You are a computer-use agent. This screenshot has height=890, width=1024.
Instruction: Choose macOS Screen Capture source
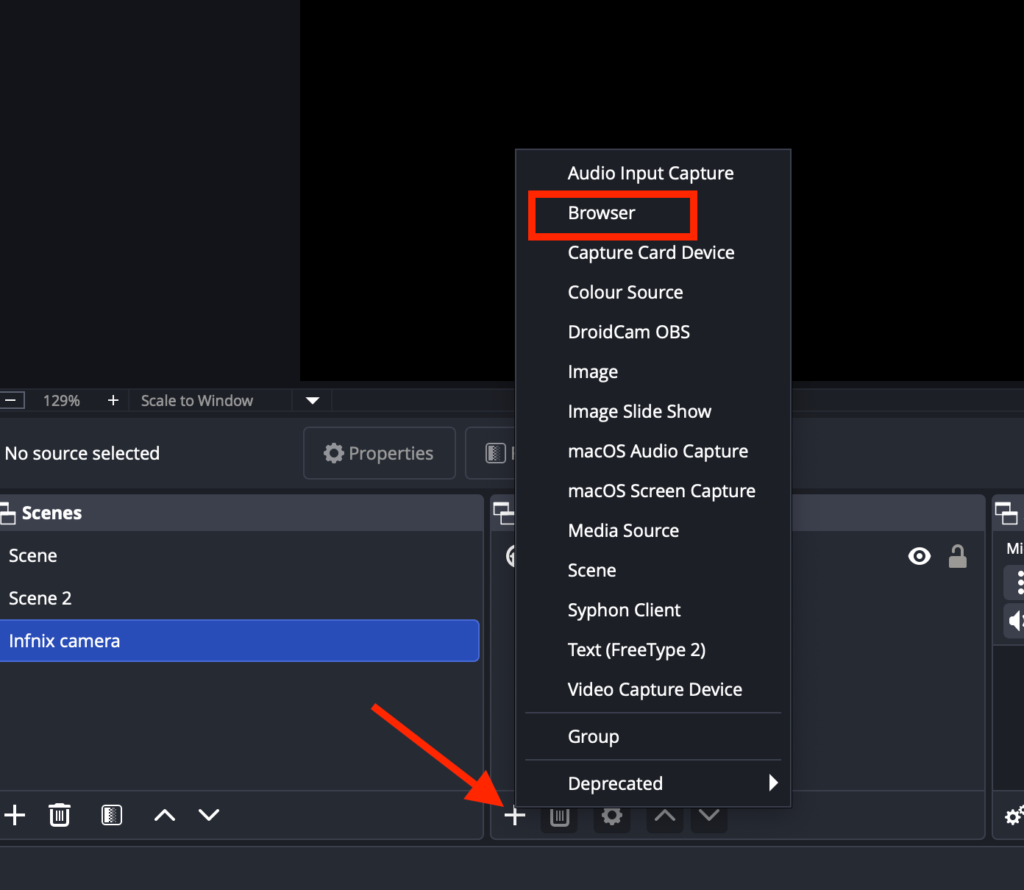click(x=661, y=491)
